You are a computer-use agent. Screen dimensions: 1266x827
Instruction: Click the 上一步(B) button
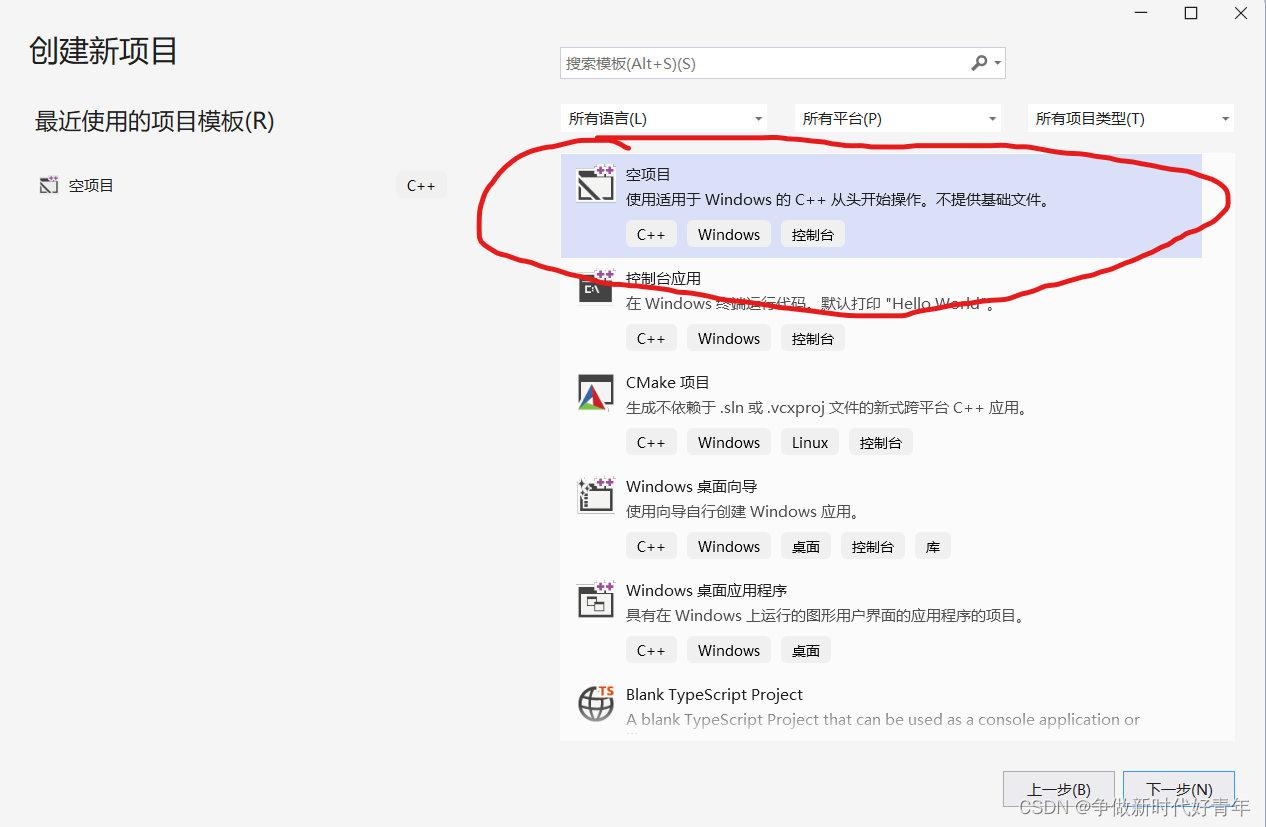(1058, 789)
